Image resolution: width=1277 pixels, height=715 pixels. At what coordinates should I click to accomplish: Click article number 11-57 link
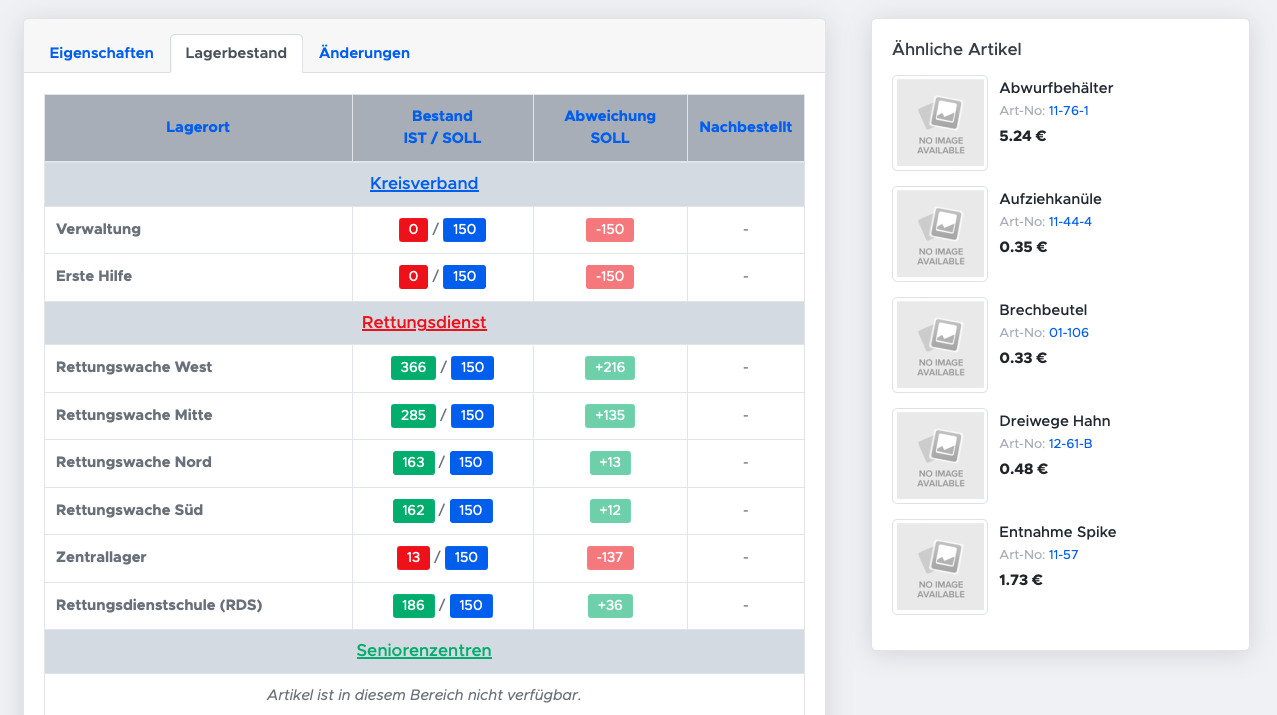point(1063,555)
